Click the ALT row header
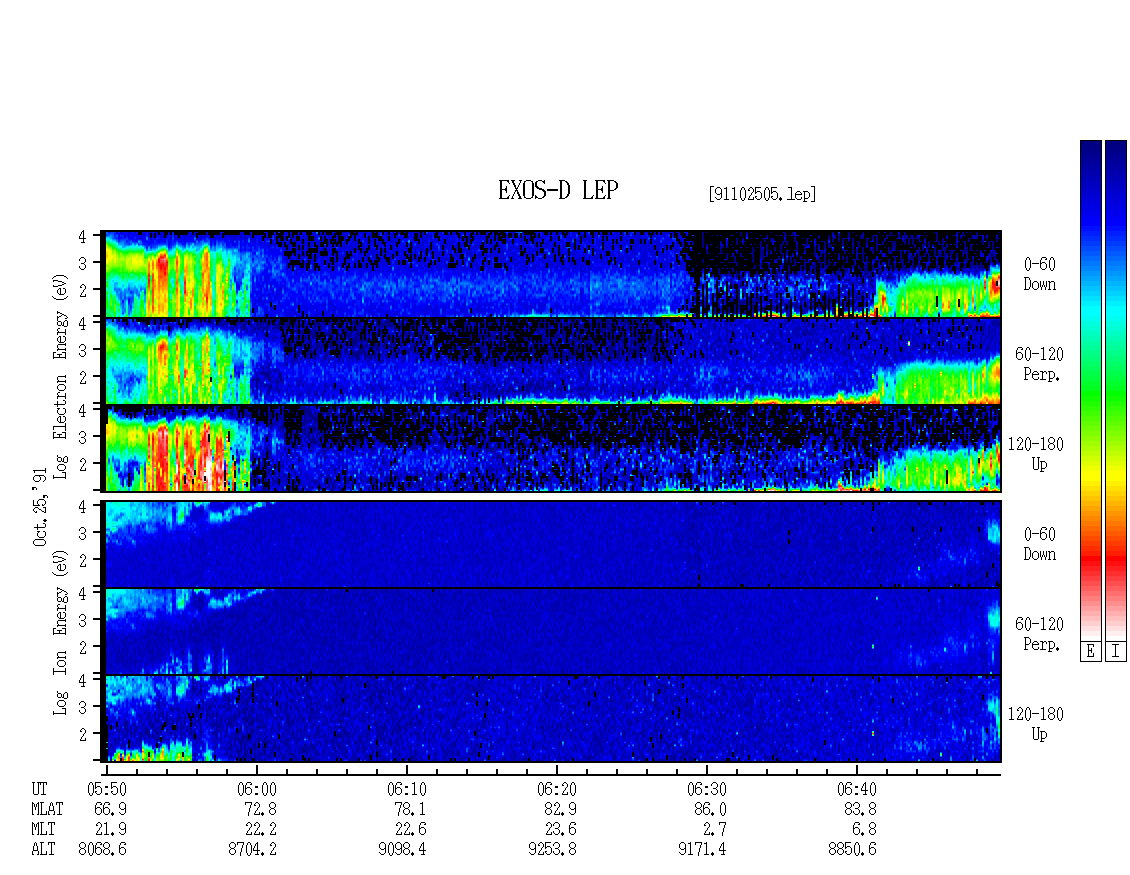This screenshot has height=875, width=1130. 43,849
